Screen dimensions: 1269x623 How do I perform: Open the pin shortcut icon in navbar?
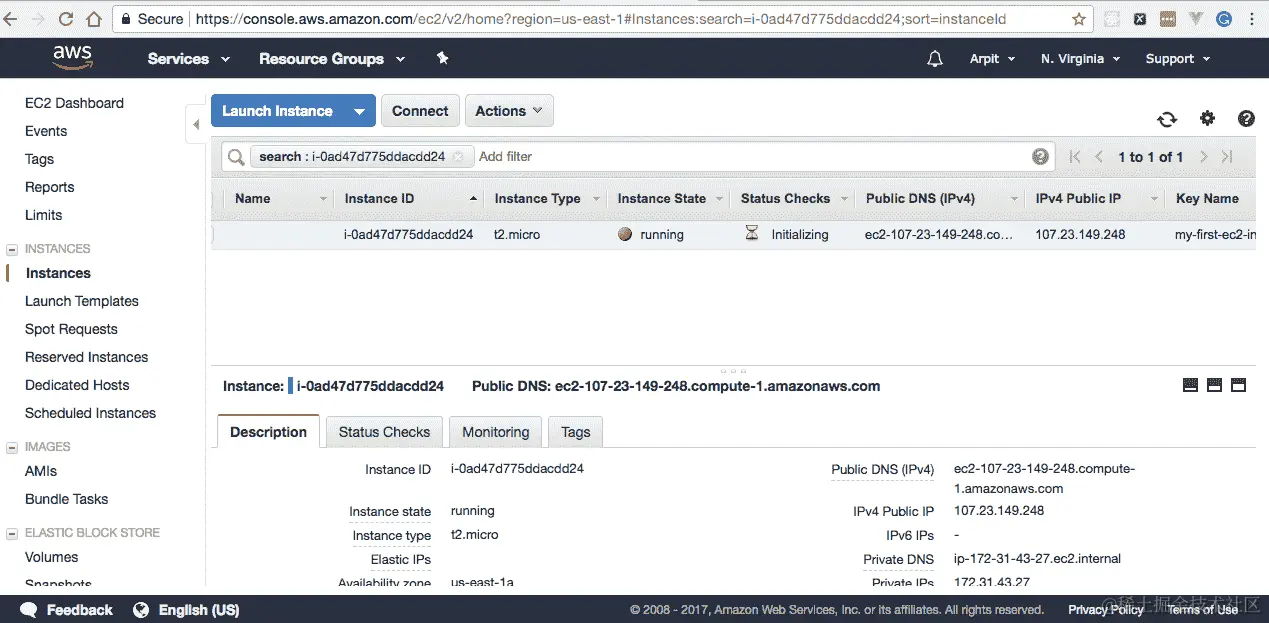coord(443,58)
